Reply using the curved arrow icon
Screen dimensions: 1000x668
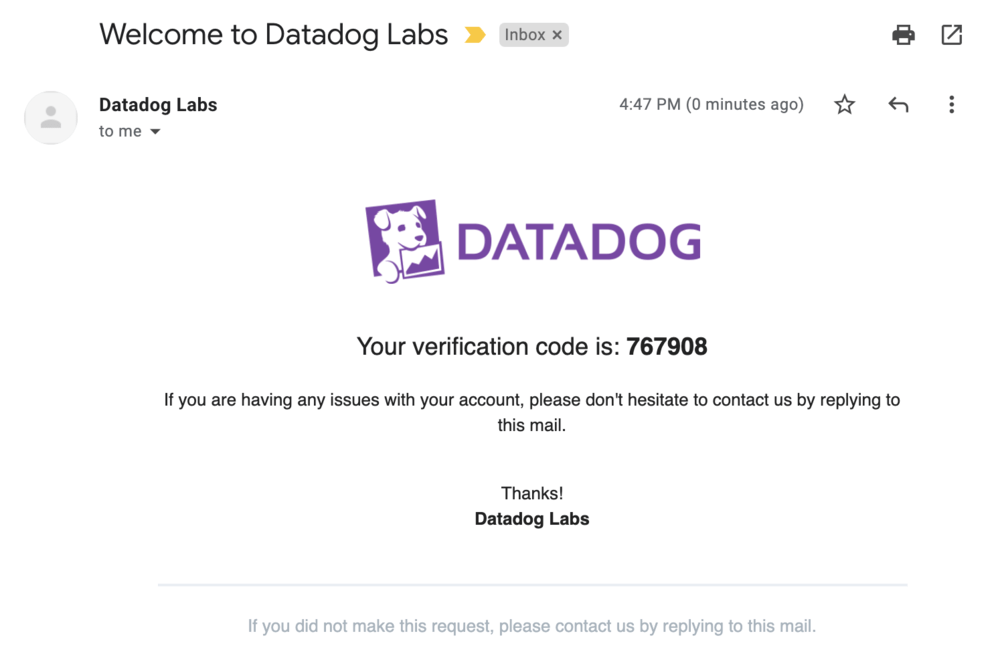(x=898, y=105)
